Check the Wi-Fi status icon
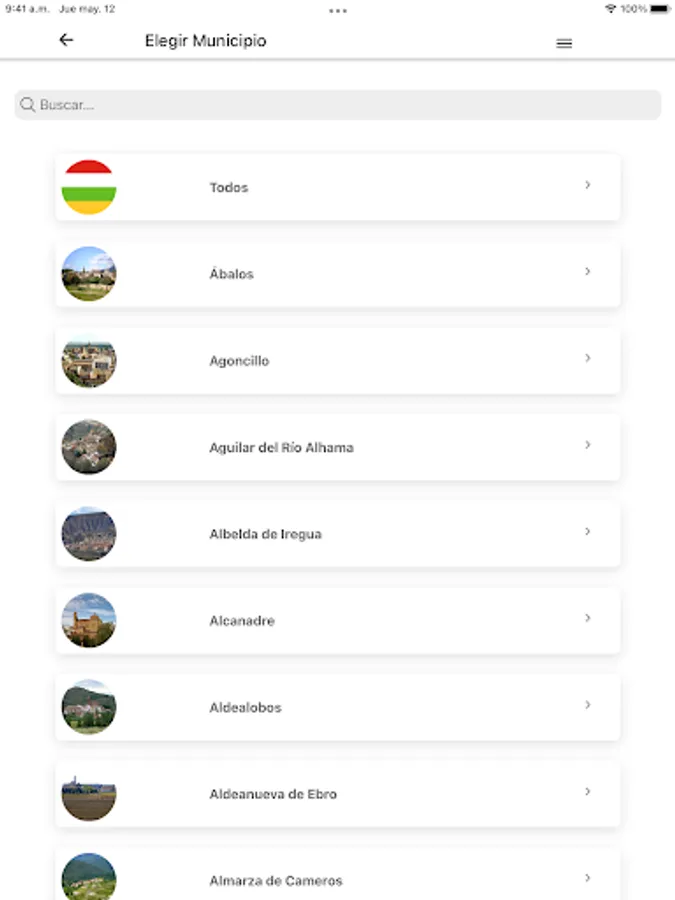This screenshot has width=675, height=900. [x=611, y=9]
